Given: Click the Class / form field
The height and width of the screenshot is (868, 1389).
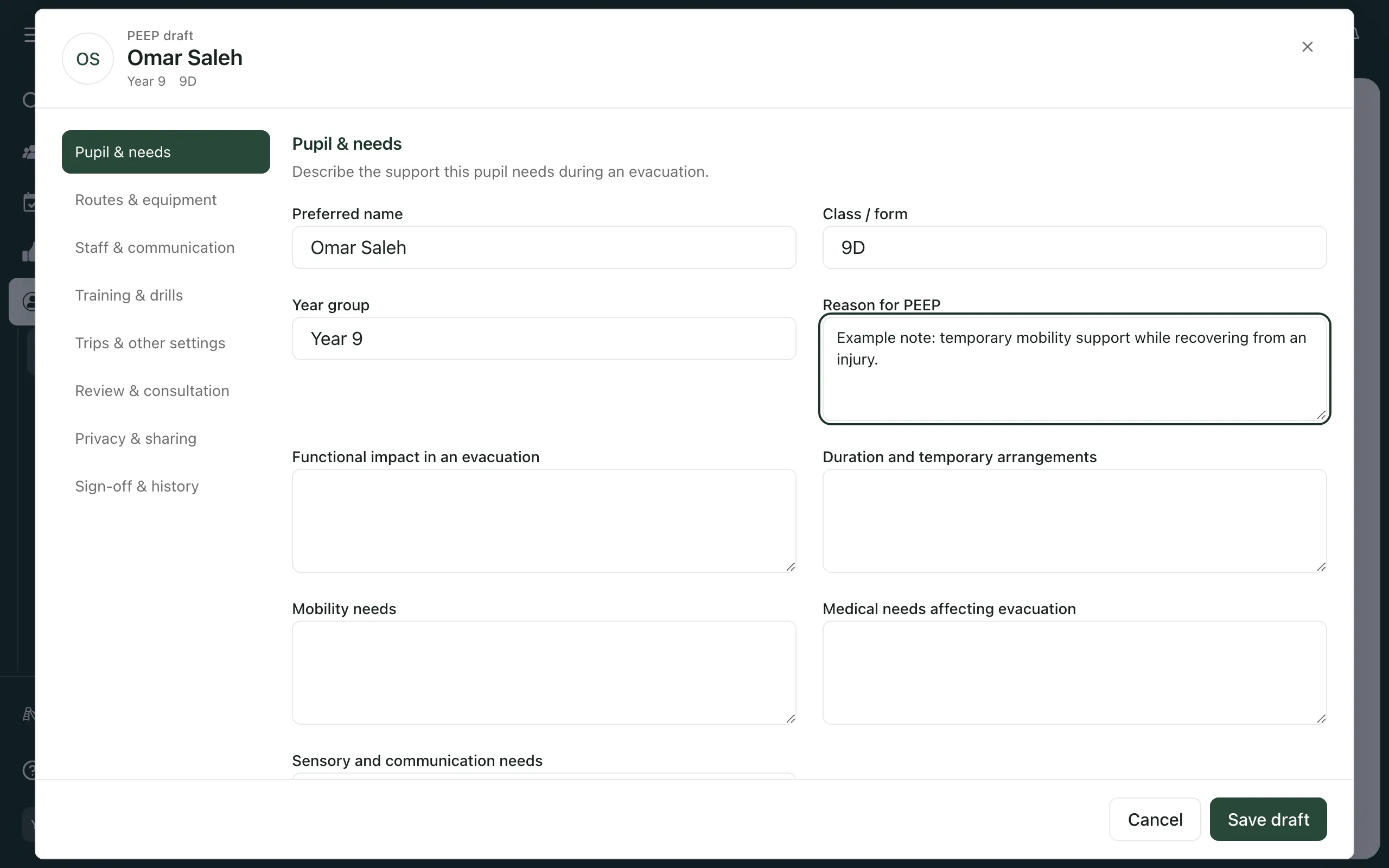Looking at the screenshot, I should (1074, 247).
